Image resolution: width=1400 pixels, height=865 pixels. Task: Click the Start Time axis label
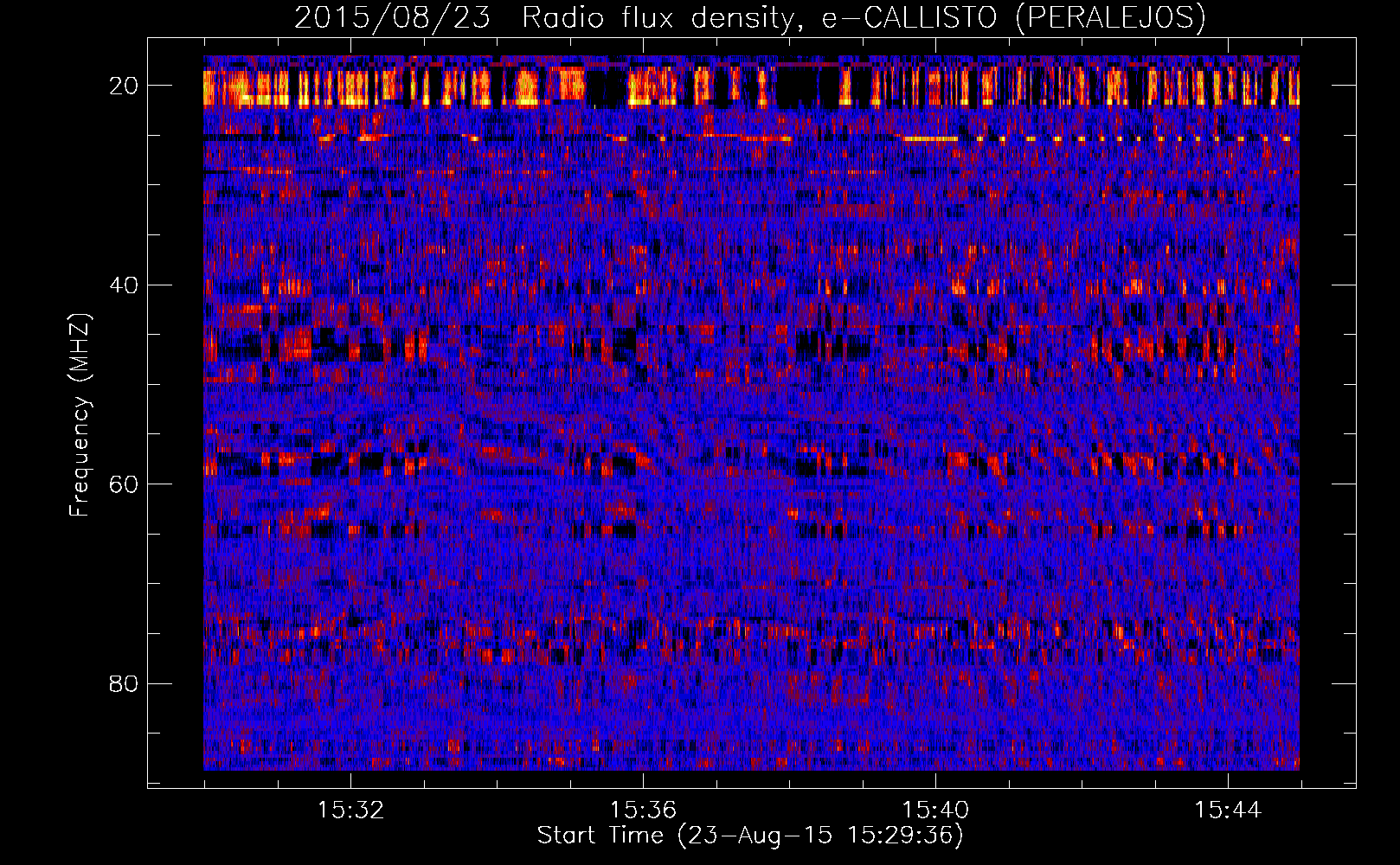pyautogui.click(x=750, y=836)
